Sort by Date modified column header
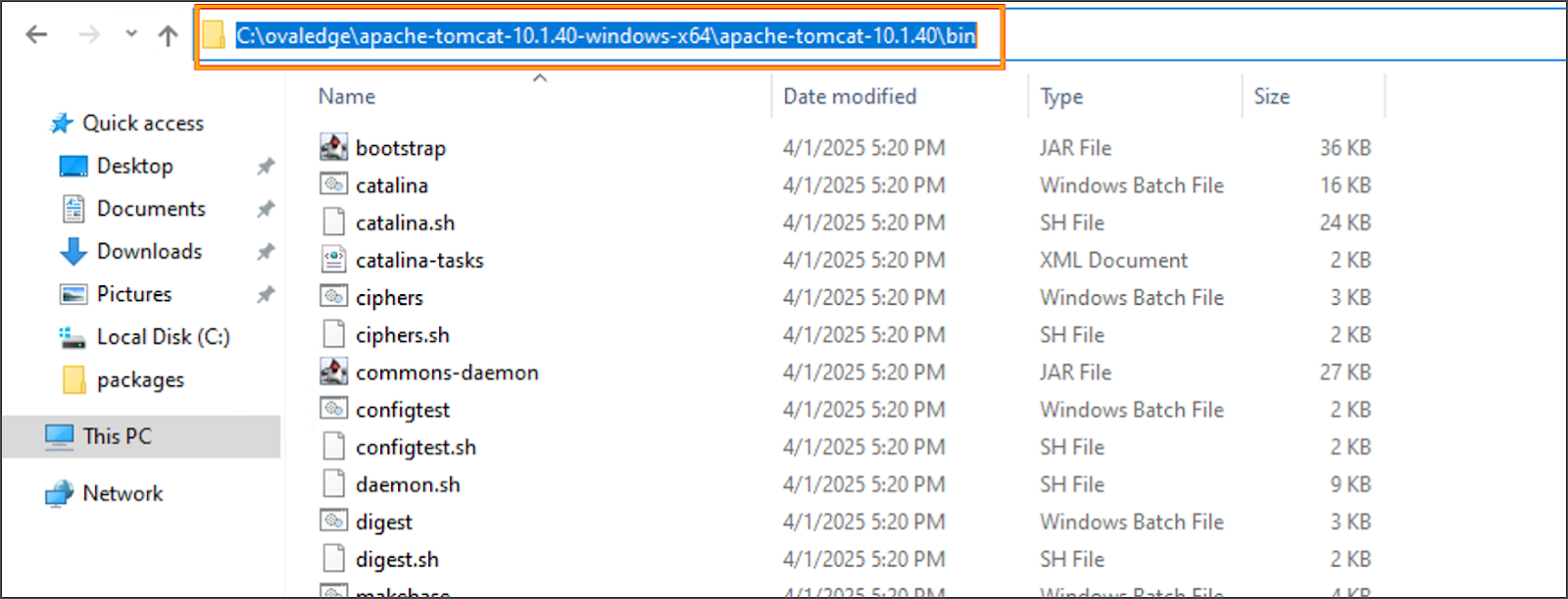This screenshot has height=599, width=1568. click(850, 96)
